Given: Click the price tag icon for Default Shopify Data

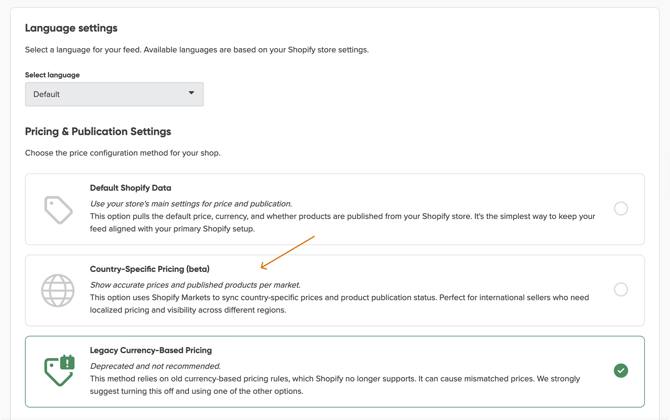Looking at the screenshot, I should tap(58, 210).
